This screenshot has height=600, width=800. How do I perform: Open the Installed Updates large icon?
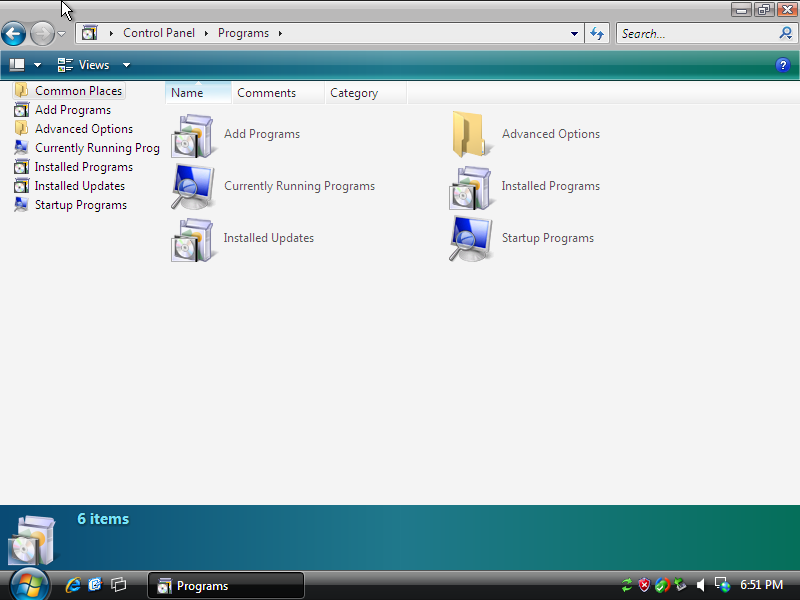click(192, 239)
